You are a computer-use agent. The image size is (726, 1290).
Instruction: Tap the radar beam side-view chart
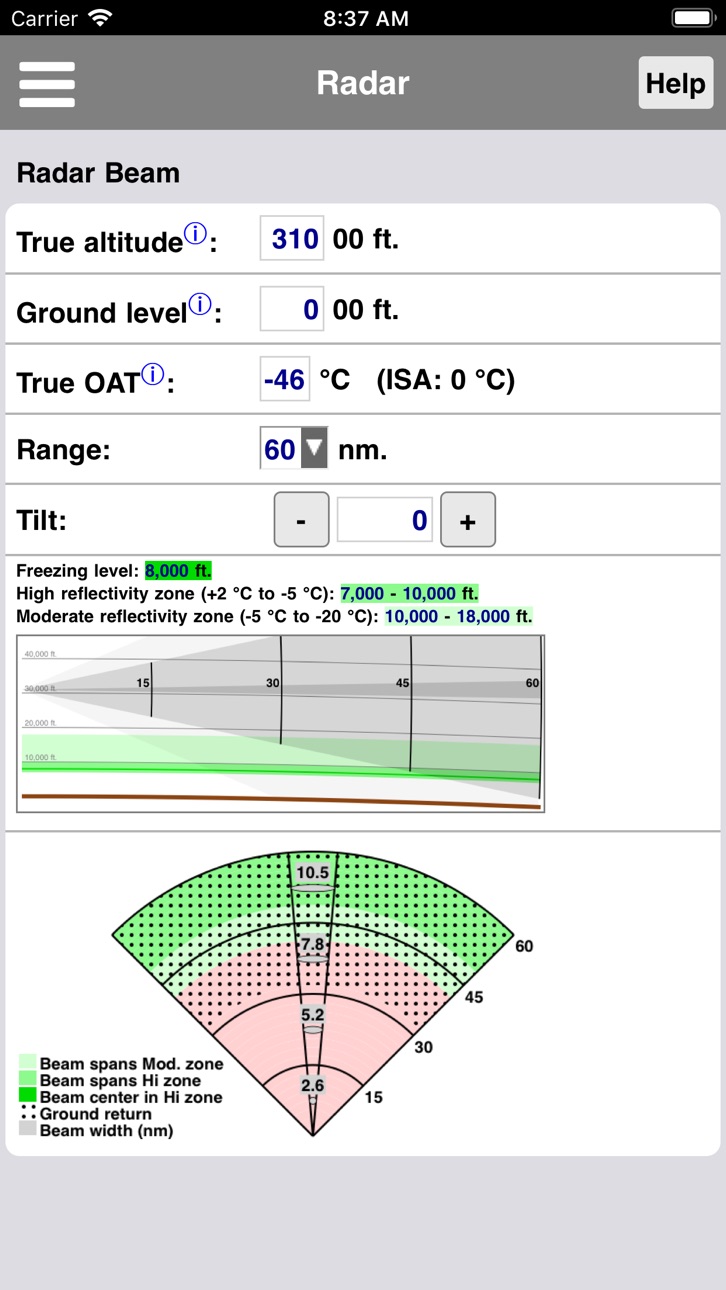pos(281,723)
